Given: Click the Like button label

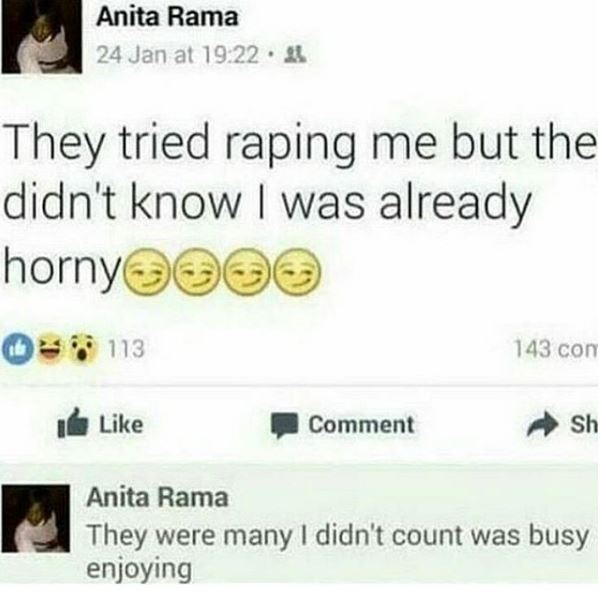Looking at the screenshot, I should click(x=121, y=424).
